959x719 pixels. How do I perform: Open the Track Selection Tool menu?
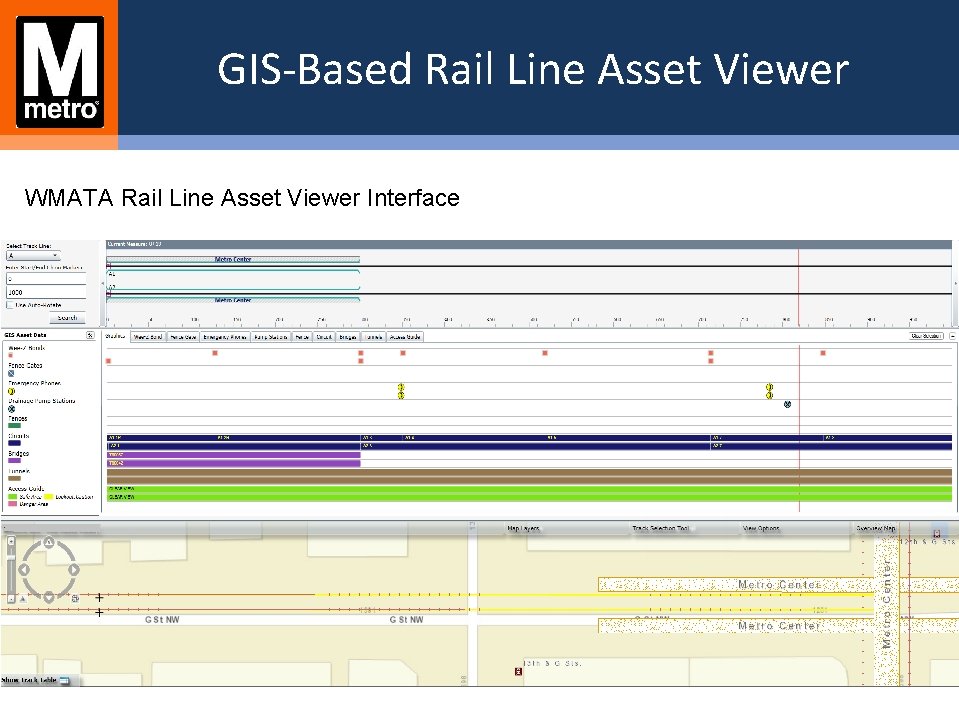tap(661, 528)
